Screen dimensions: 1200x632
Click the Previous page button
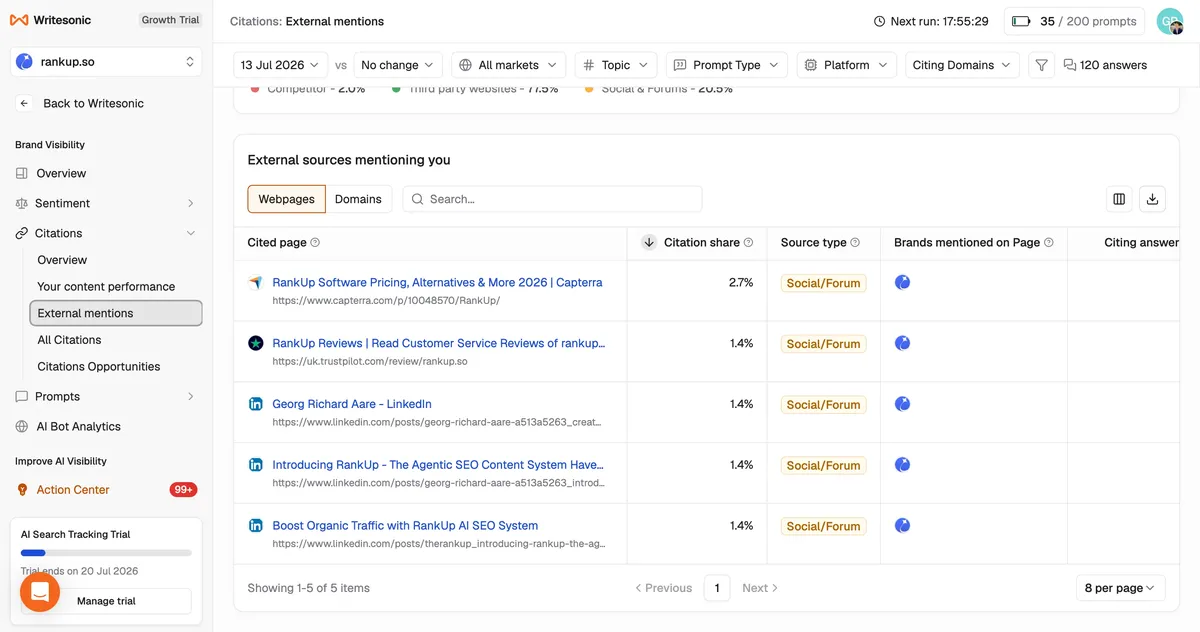coord(664,588)
